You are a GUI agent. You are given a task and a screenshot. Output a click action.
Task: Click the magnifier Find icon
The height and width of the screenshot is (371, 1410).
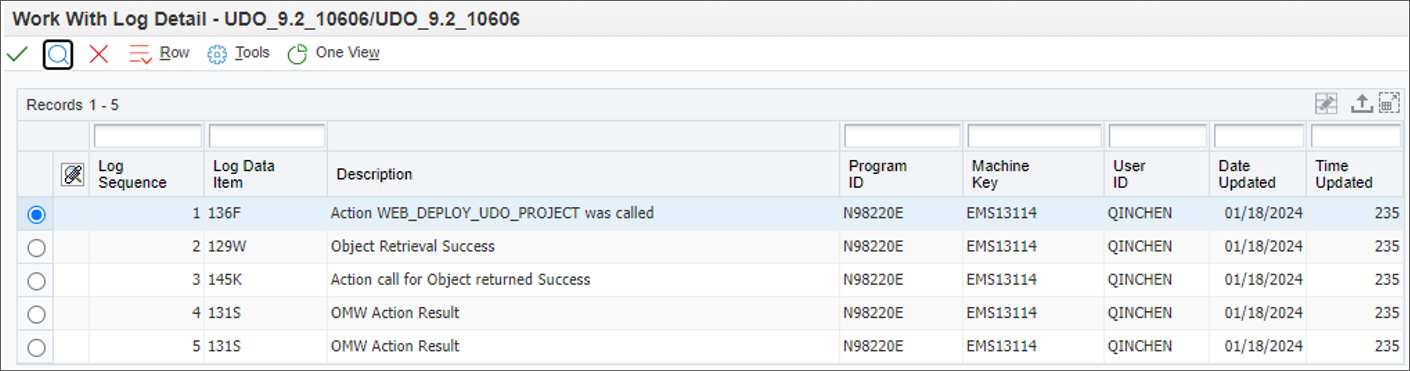(58, 54)
